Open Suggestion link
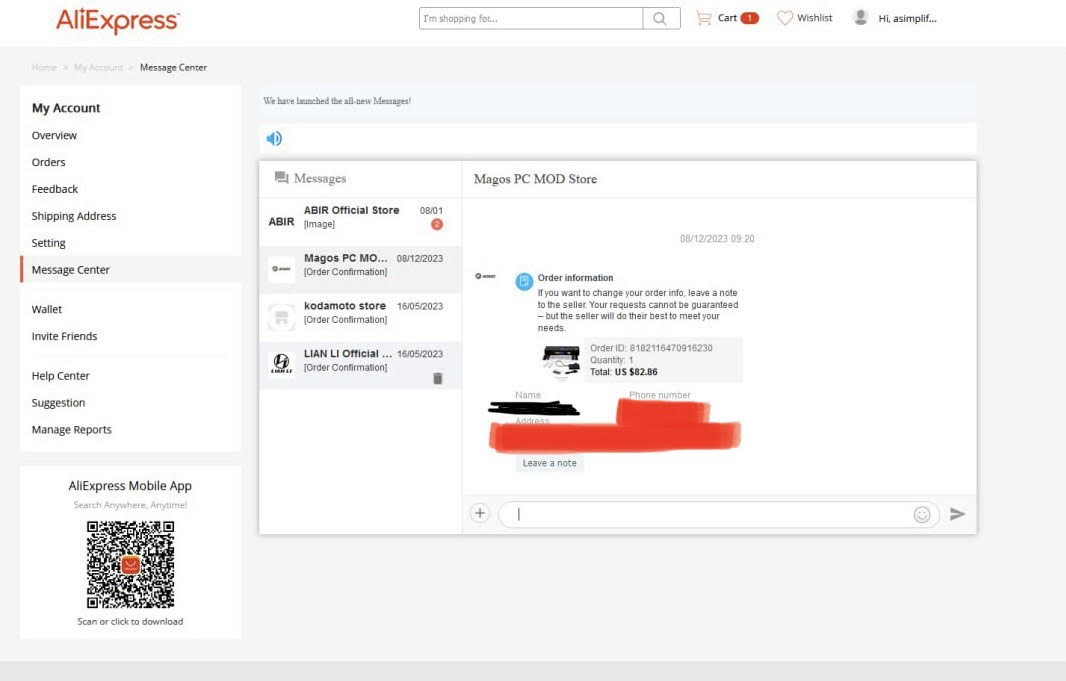Image resolution: width=1066 pixels, height=681 pixels. point(58,403)
